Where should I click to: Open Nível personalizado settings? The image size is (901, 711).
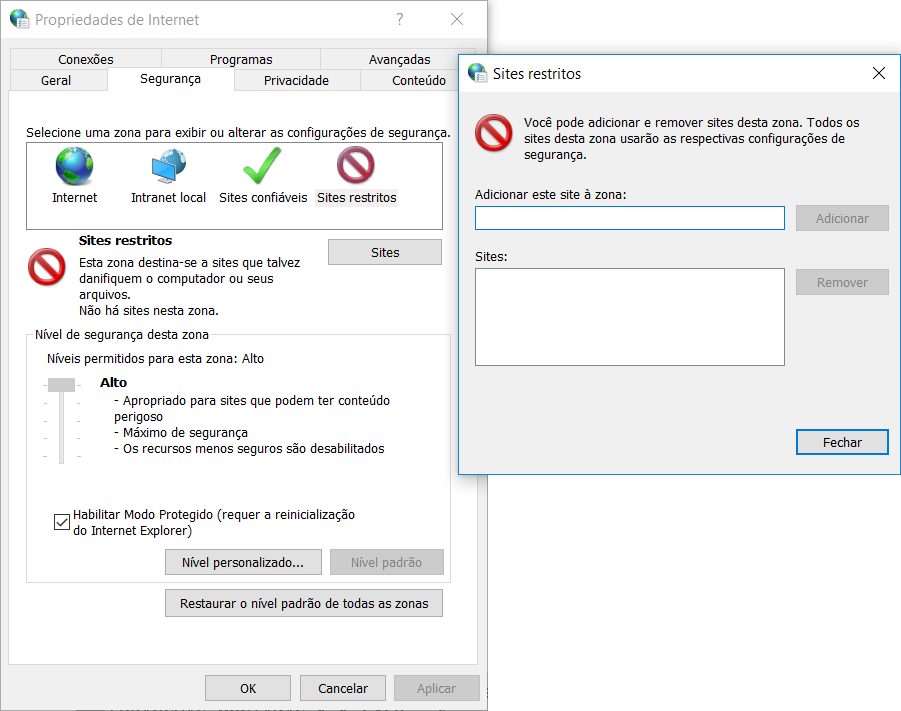click(243, 562)
